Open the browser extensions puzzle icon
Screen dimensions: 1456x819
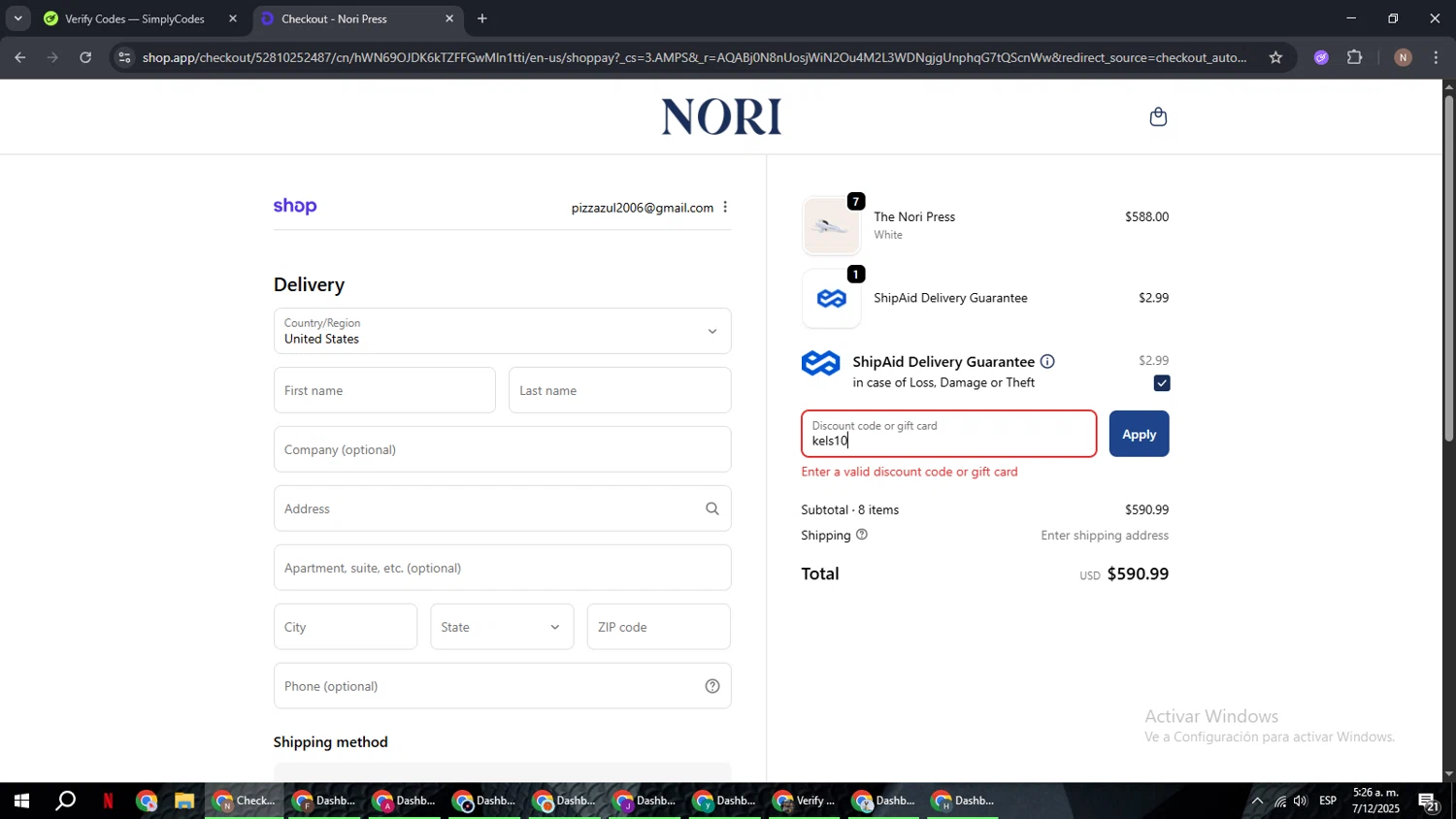[1355, 57]
